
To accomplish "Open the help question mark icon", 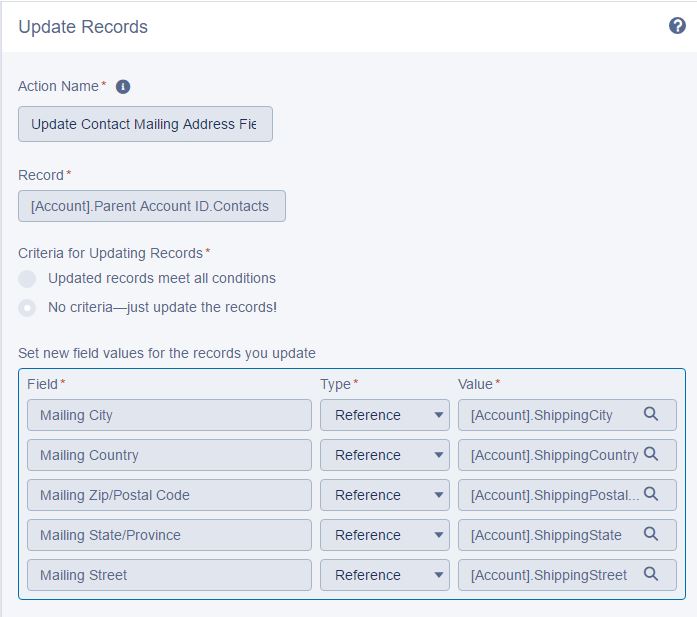I will (677, 26).
